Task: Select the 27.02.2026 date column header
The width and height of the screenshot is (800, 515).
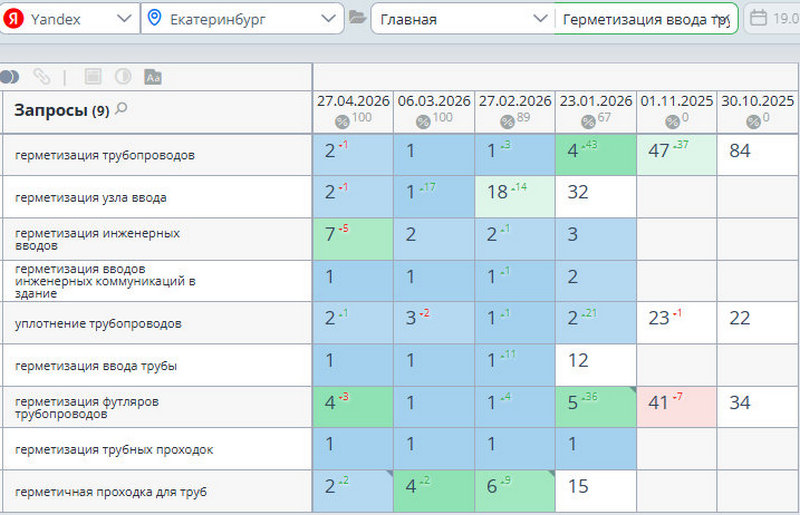Action: coord(515,101)
